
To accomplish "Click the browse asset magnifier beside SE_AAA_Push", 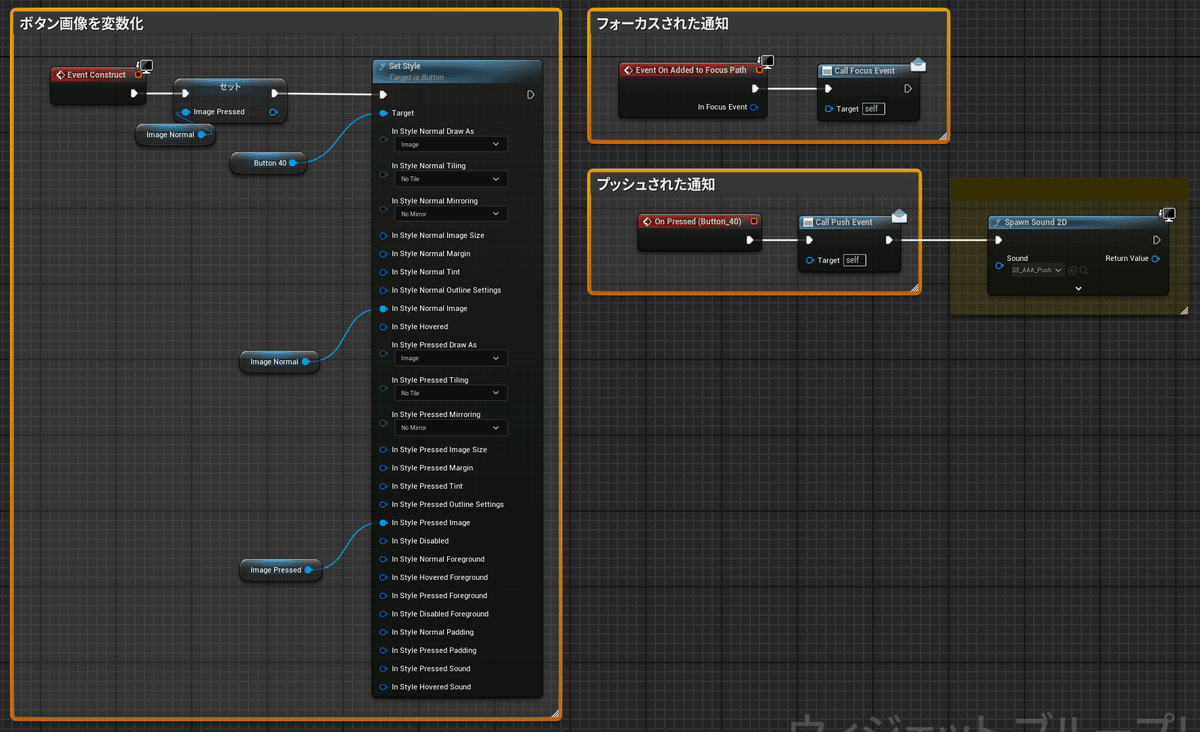I will pos(1084,270).
